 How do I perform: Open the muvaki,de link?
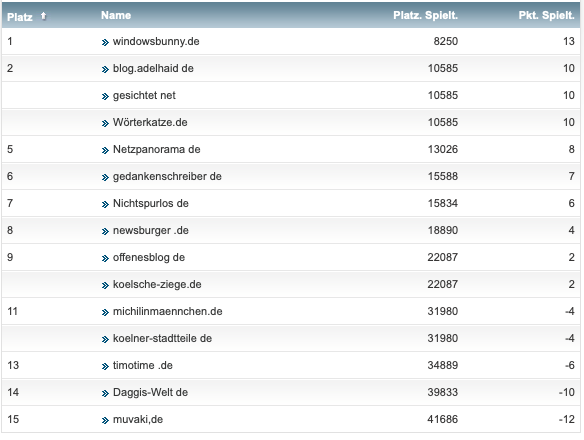coord(138,420)
